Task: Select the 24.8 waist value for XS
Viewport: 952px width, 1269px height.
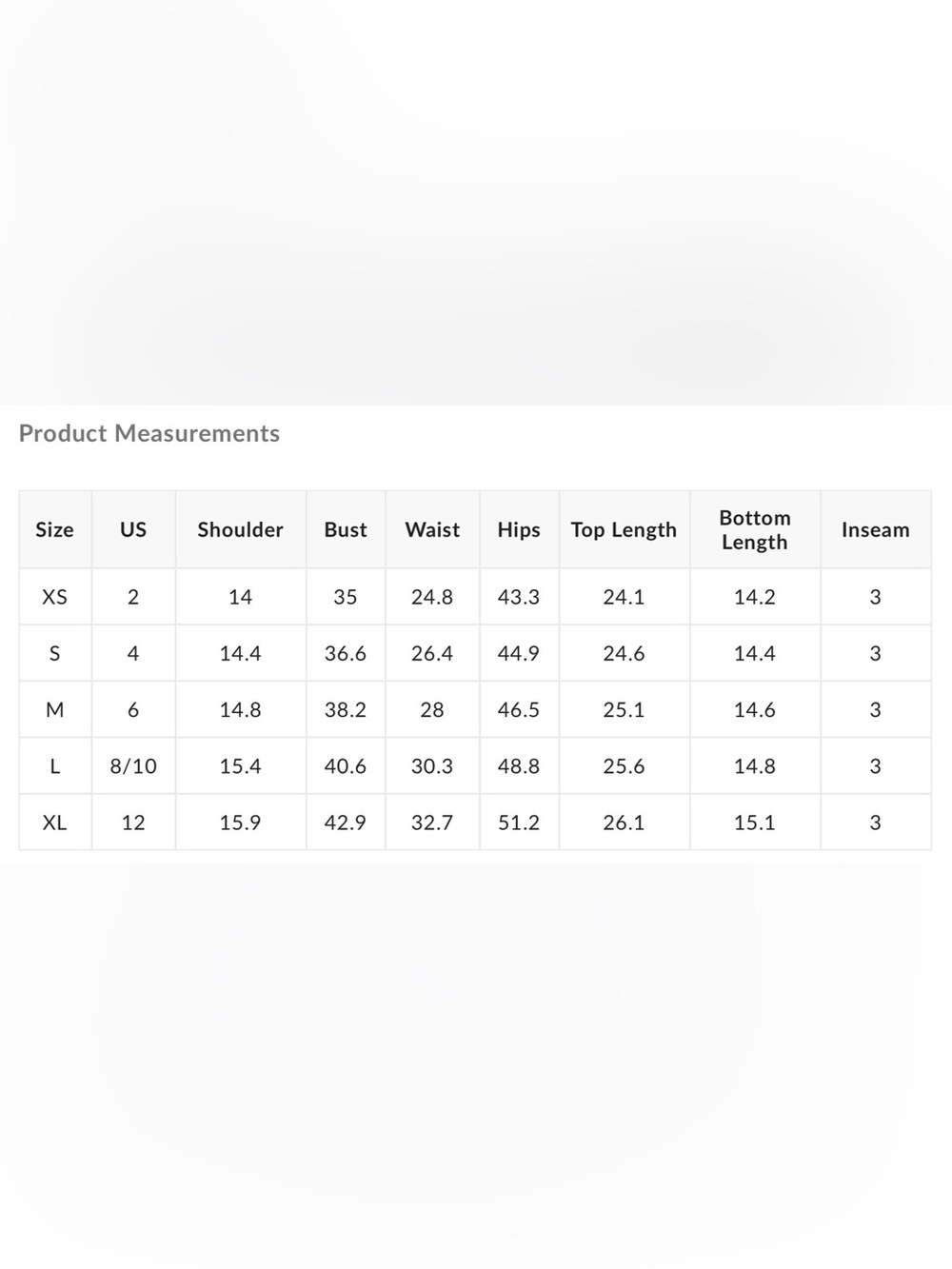Action: [432, 597]
